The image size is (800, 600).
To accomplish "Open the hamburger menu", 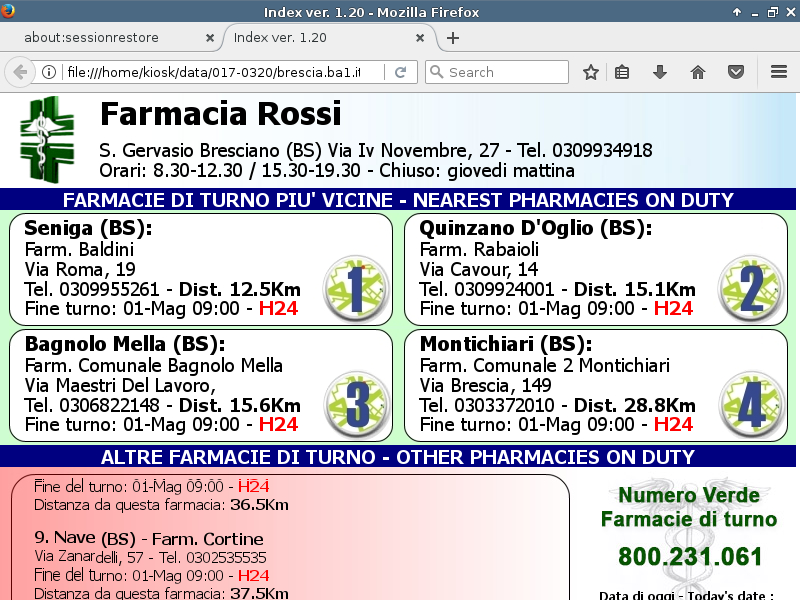I will [x=779, y=72].
